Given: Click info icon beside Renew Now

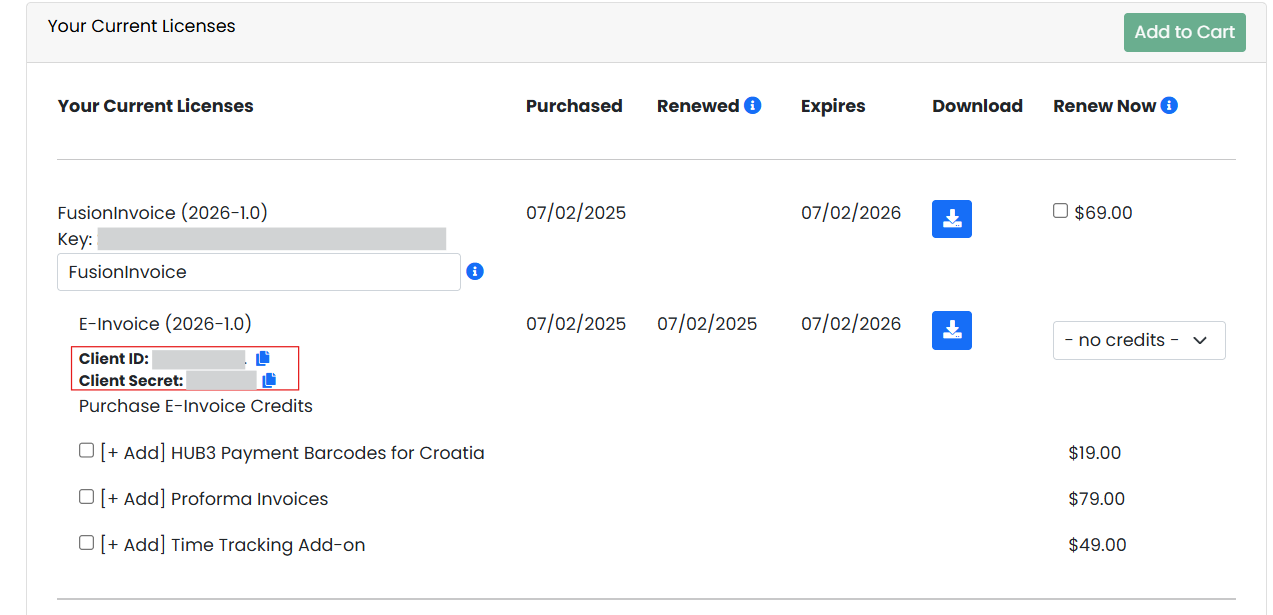Looking at the screenshot, I should point(1169,105).
